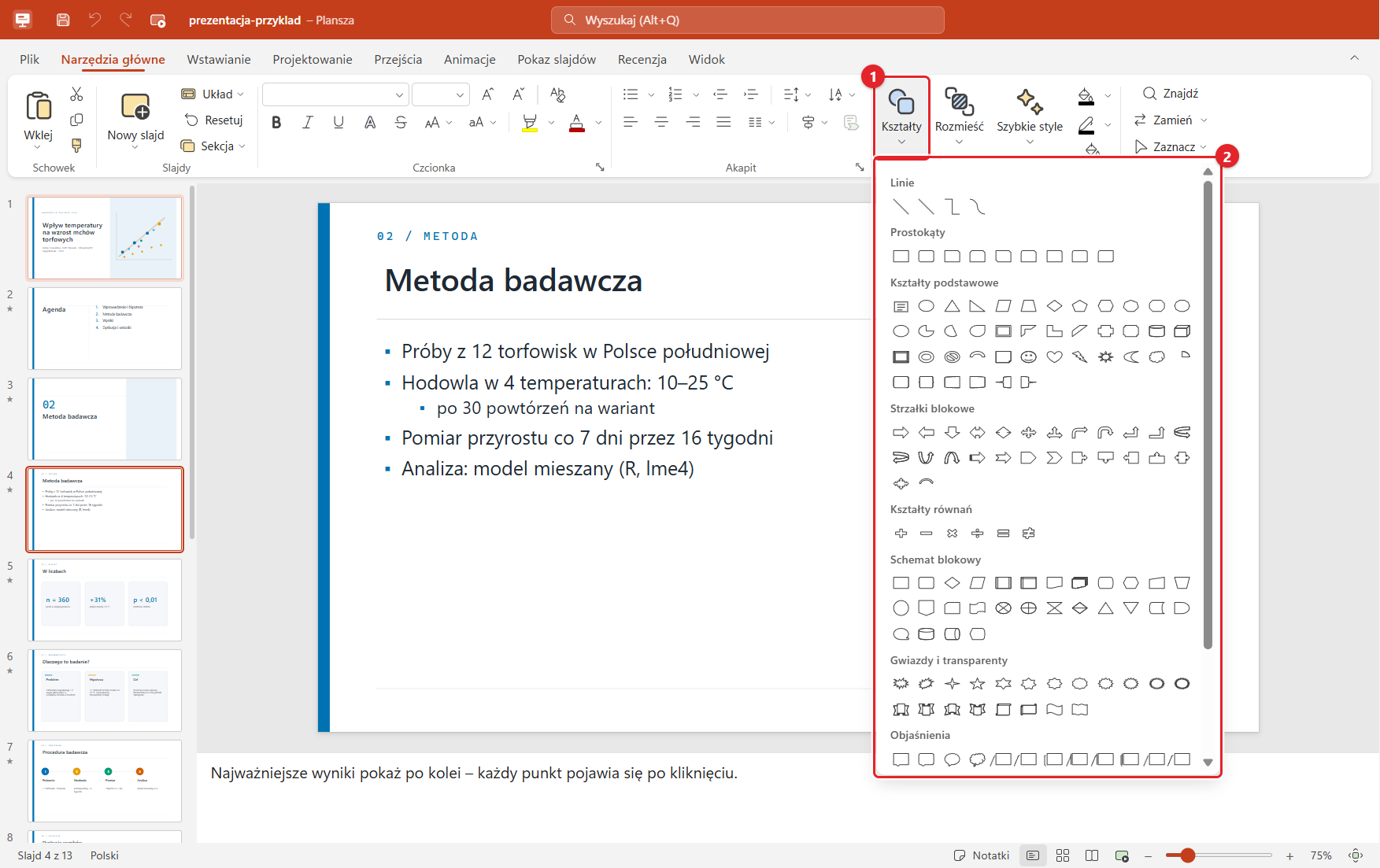Open the font name combo box

tap(335, 94)
